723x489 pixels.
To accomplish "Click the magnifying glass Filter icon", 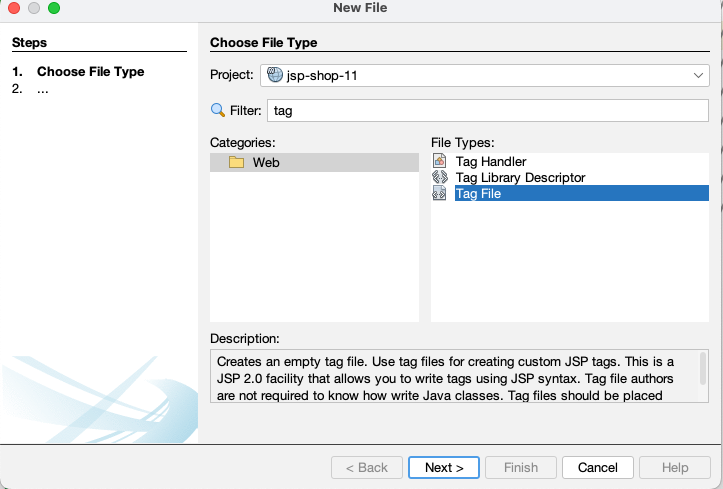I will (218, 111).
